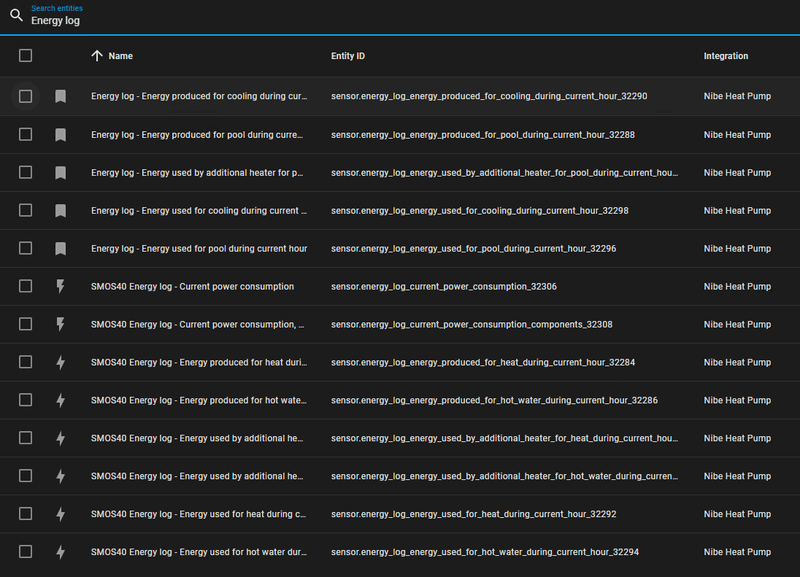Click entity ID ending additional_heater_for_pool_during_current_hou…
This screenshot has width=800, height=577.
click(505, 173)
